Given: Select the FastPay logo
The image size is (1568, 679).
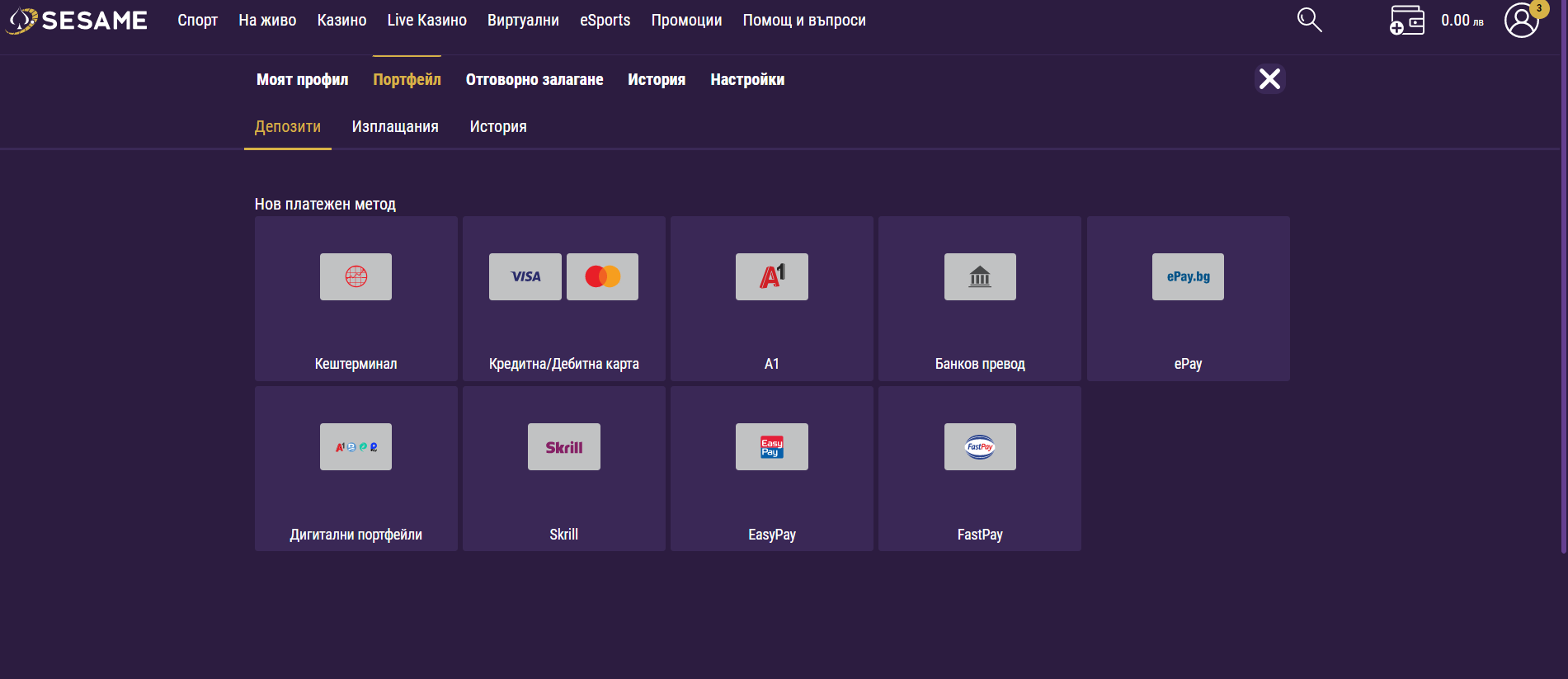Looking at the screenshot, I should pos(980,446).
